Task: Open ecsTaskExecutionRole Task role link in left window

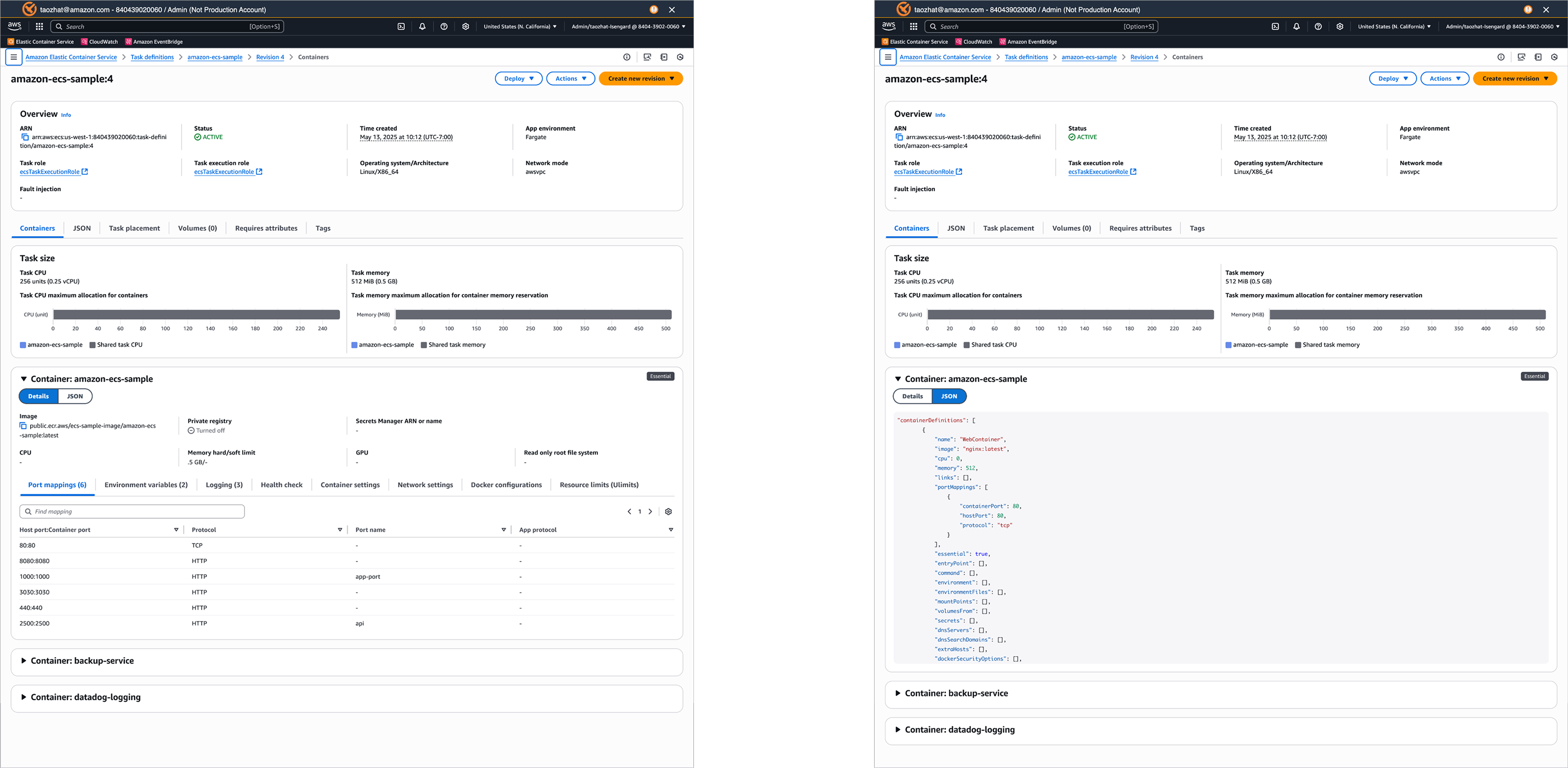Action: (x=49, y=172)
